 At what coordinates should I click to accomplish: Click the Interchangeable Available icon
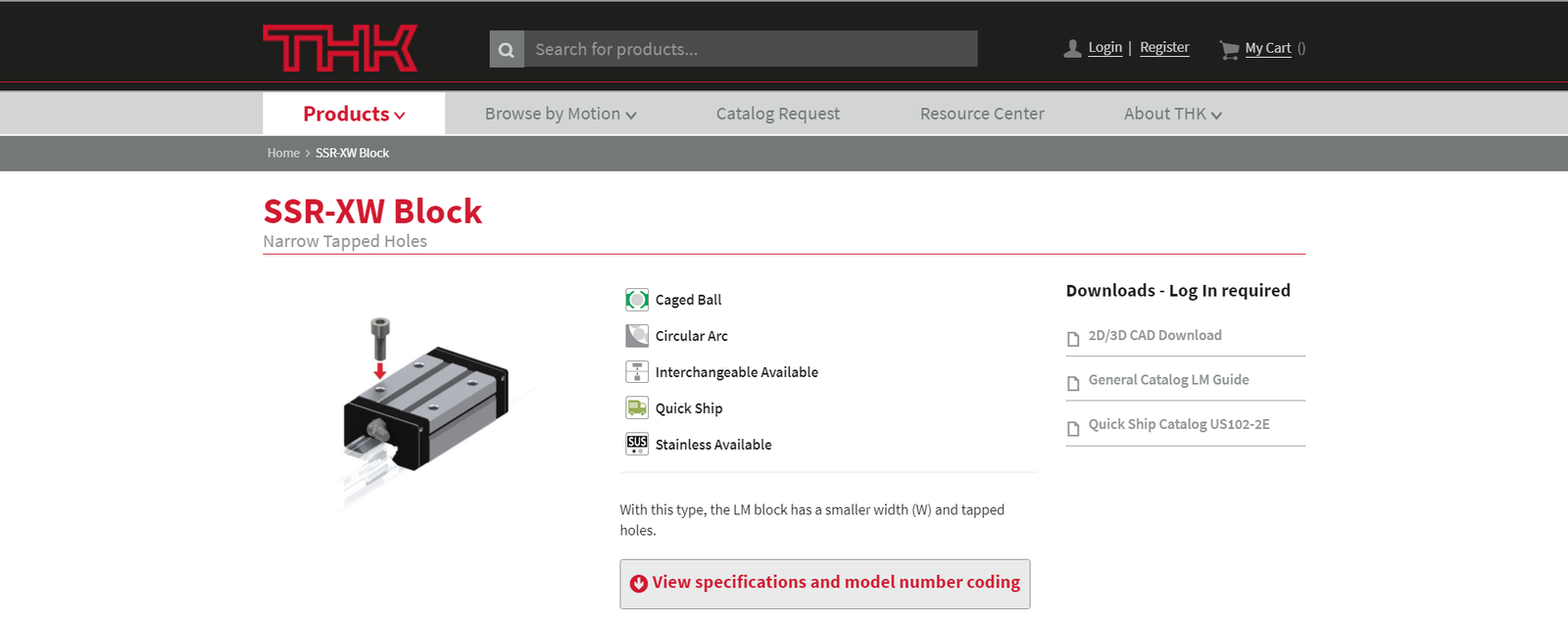pos(637,372)
